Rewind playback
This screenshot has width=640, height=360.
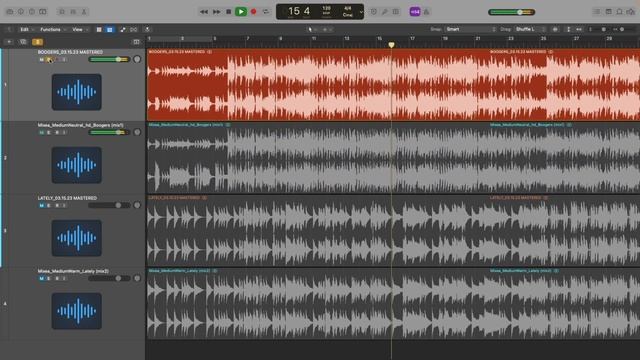(204, 12)
